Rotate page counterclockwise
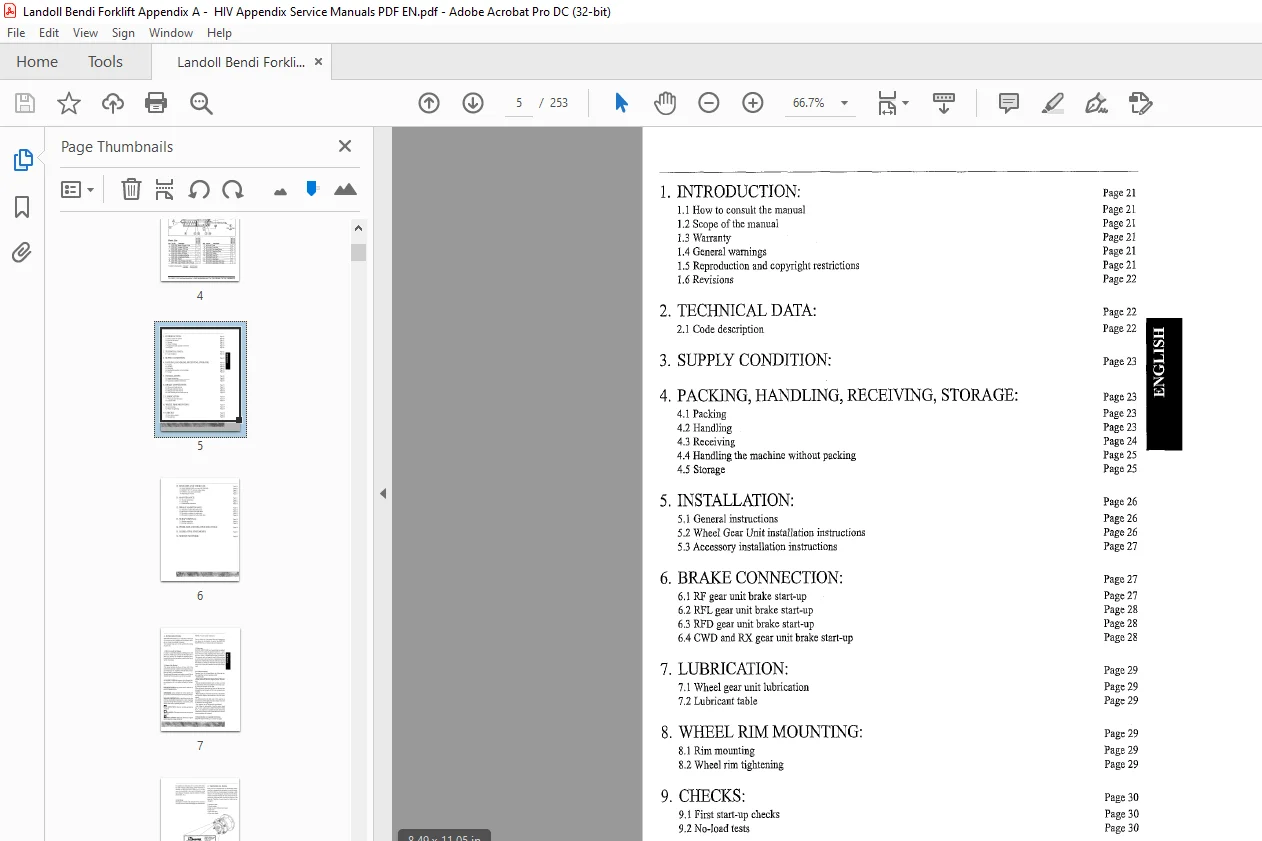Image resolution: width=1262 pixels, height=841 pixels. (x=199, y=189)
